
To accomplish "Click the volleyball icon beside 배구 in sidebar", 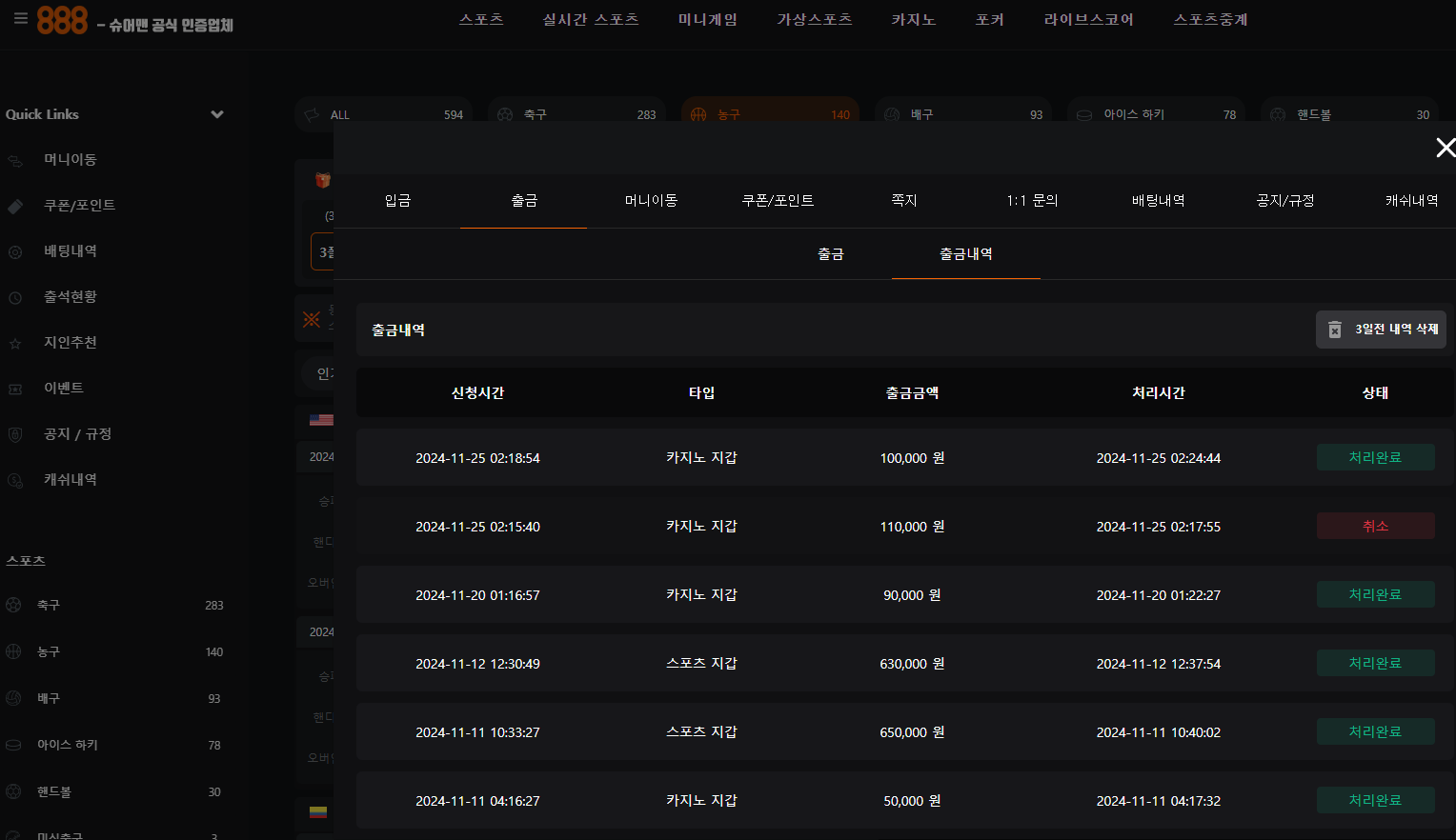I will [x=13, y=698].
